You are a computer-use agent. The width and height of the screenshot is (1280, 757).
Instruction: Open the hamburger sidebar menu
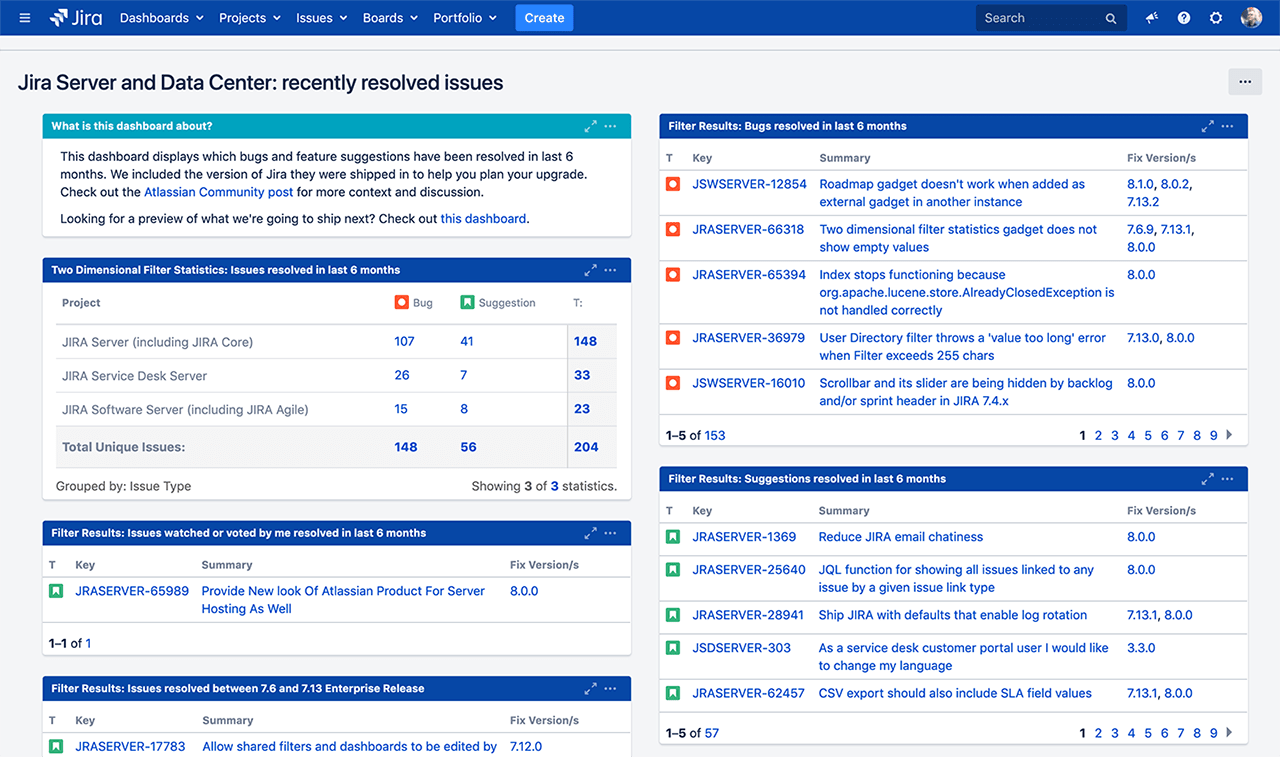point(25,18)
